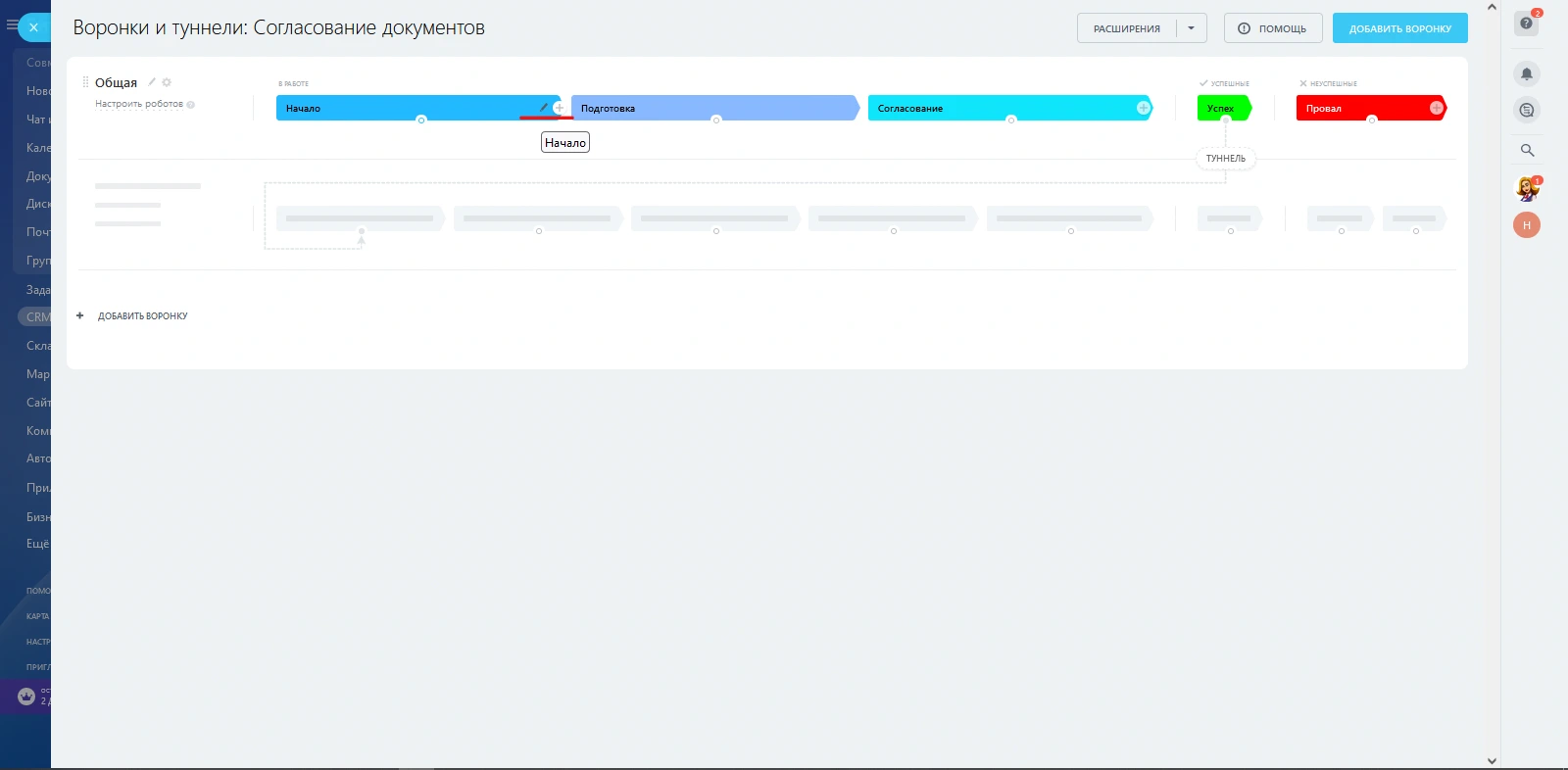The height and width of the screenshot is (770, 1568).
Task: Select the green Успех stage
Action: 1221,108
